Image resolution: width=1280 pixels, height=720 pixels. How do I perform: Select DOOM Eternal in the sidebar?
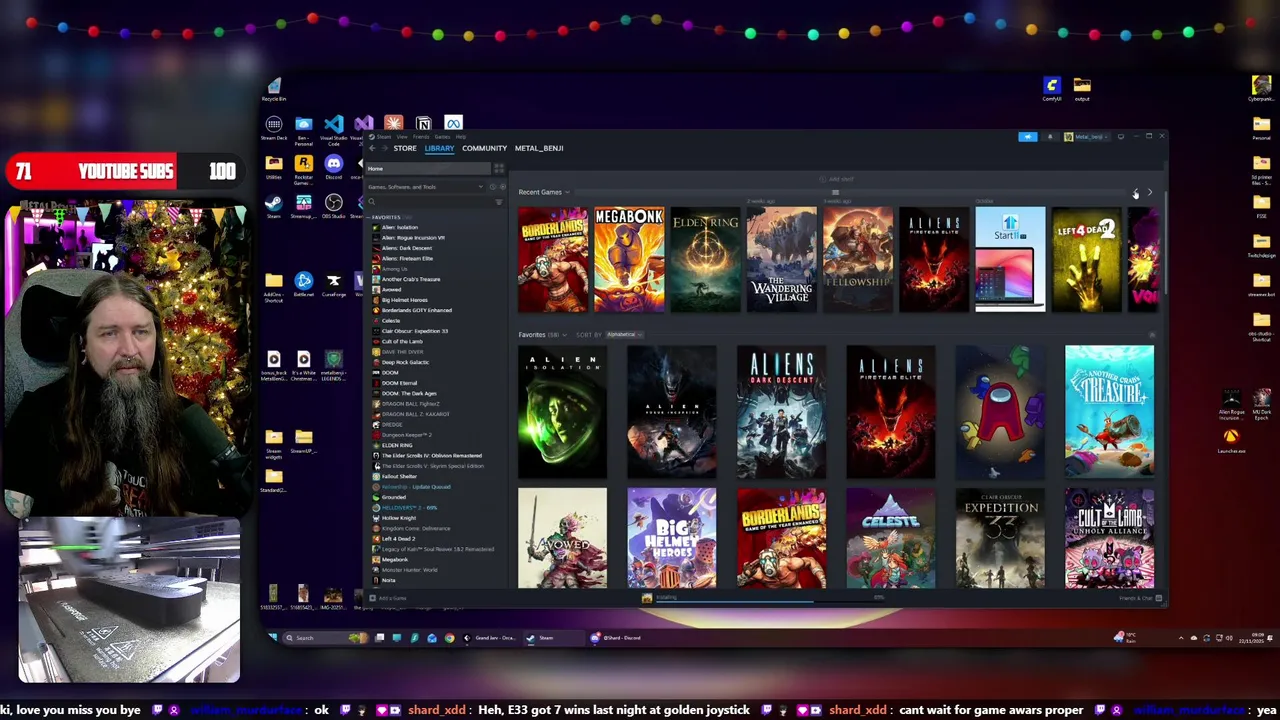(399, 383)
